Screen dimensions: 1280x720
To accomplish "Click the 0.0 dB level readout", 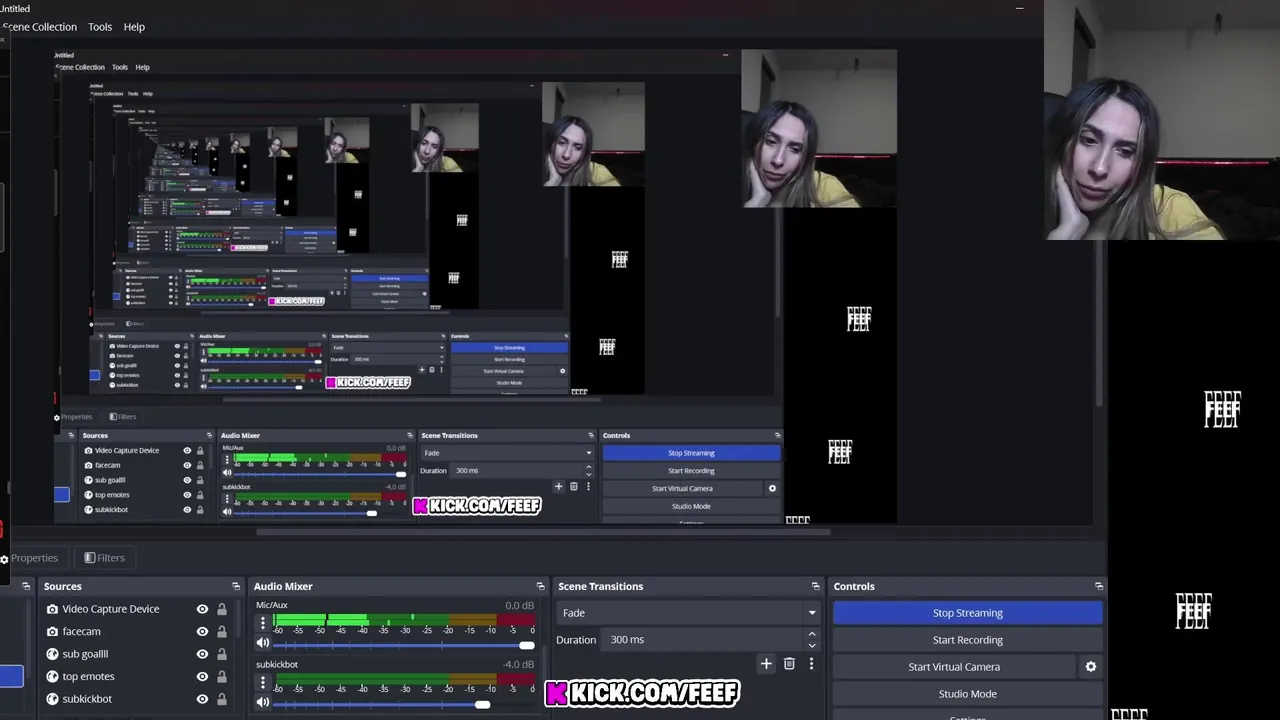I will (x=519, y=605).
